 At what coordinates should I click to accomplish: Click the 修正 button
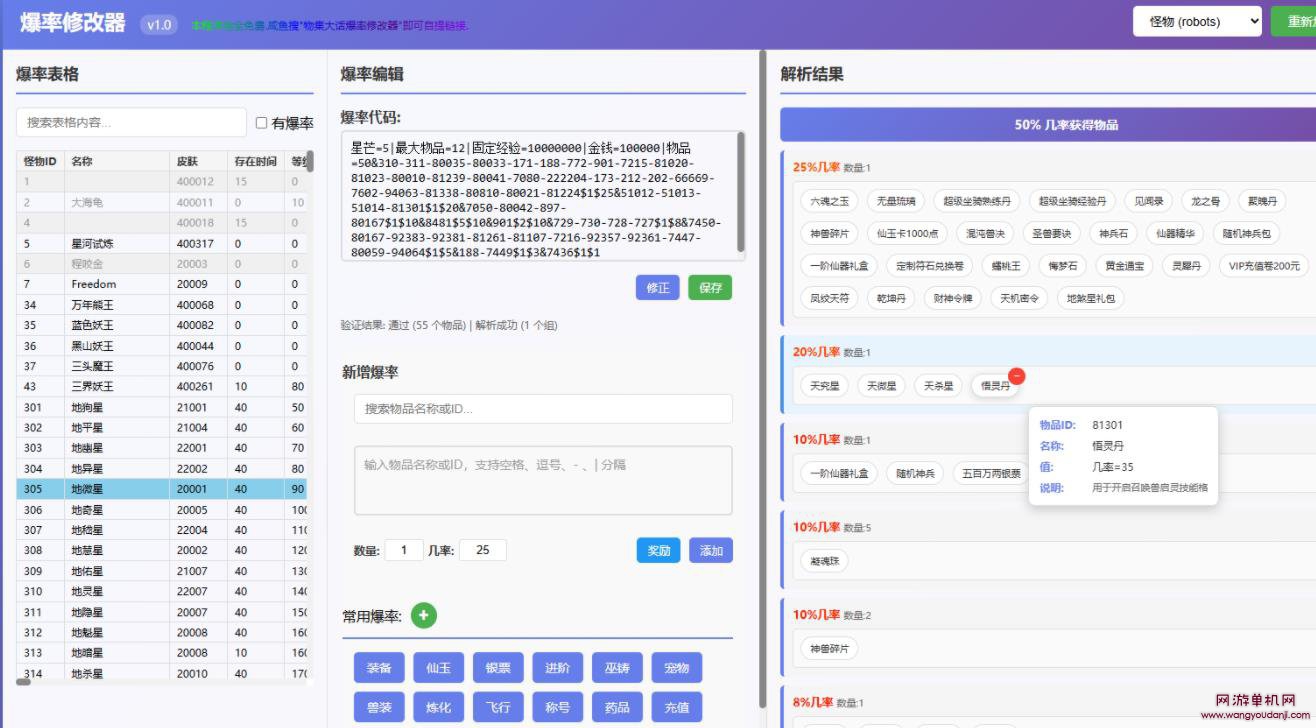click(657, 288)
